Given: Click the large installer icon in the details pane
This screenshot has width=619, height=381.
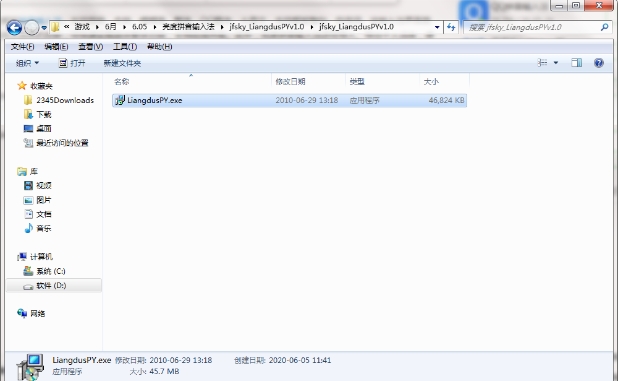Looking at the screenshot, I should (x=30, y=367).
